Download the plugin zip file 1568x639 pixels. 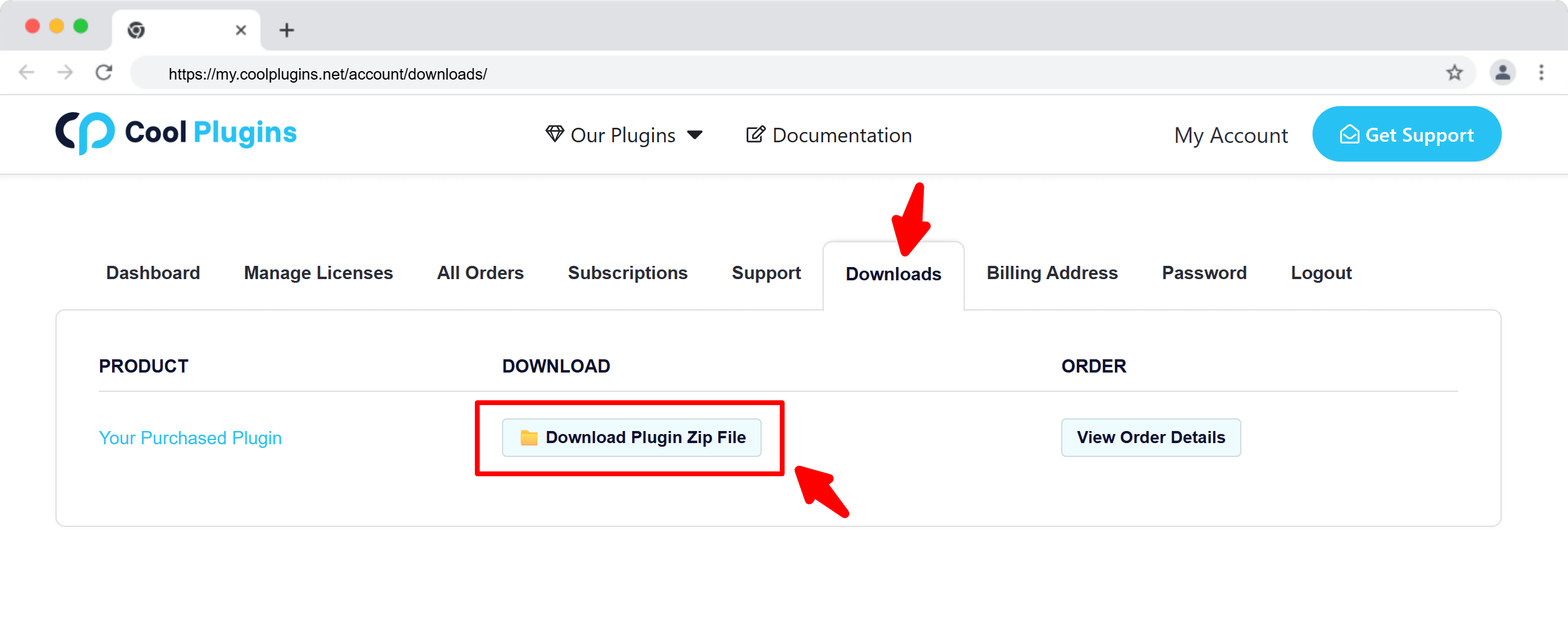[x=631, y=437]
